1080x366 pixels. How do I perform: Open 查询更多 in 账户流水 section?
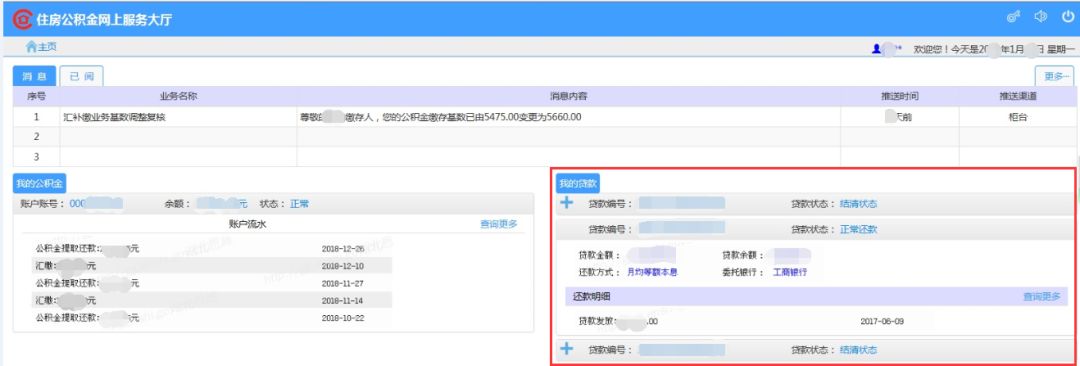499,223
